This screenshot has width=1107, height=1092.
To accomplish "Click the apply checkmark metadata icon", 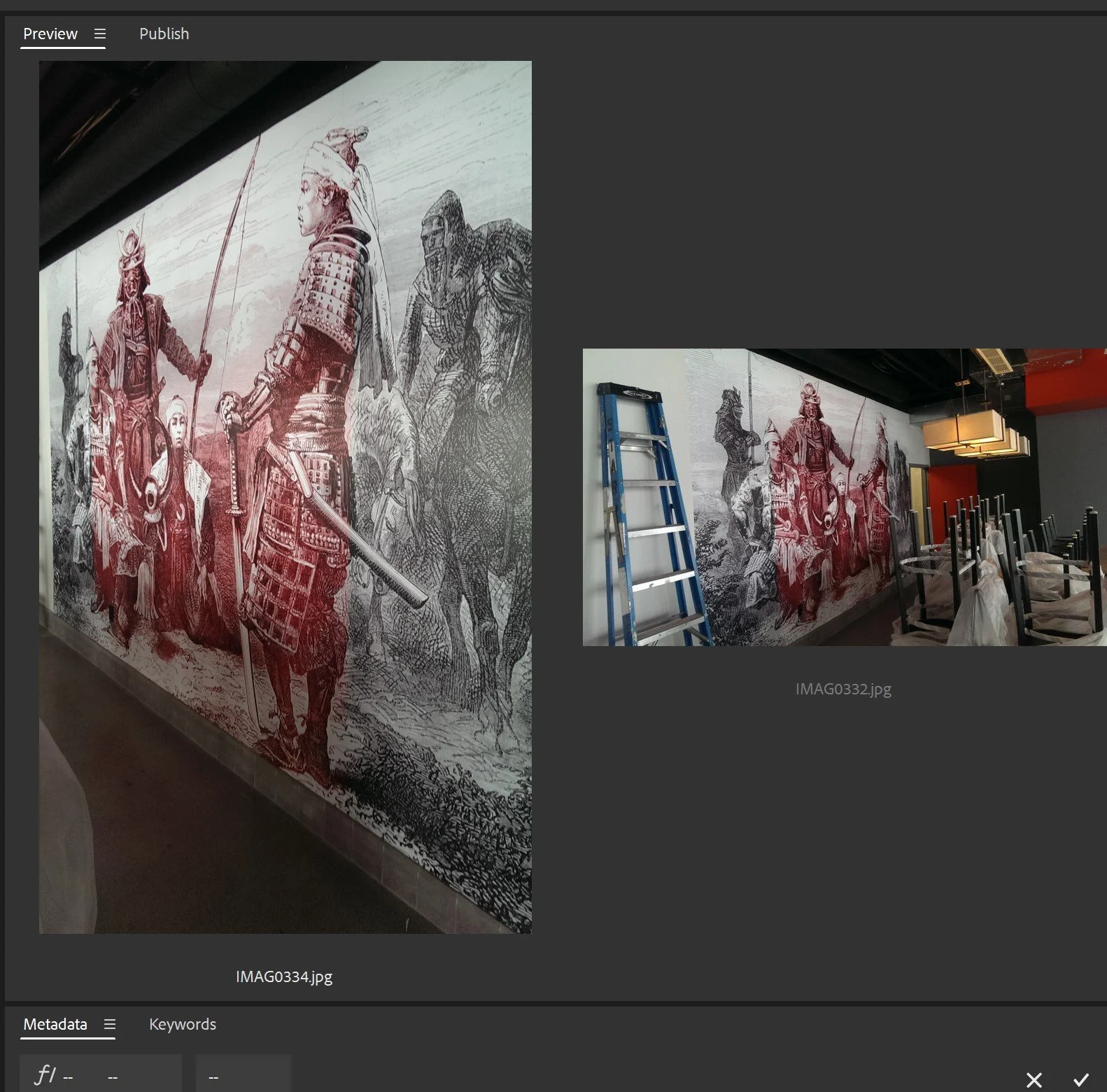I will click(1081, 1079).
